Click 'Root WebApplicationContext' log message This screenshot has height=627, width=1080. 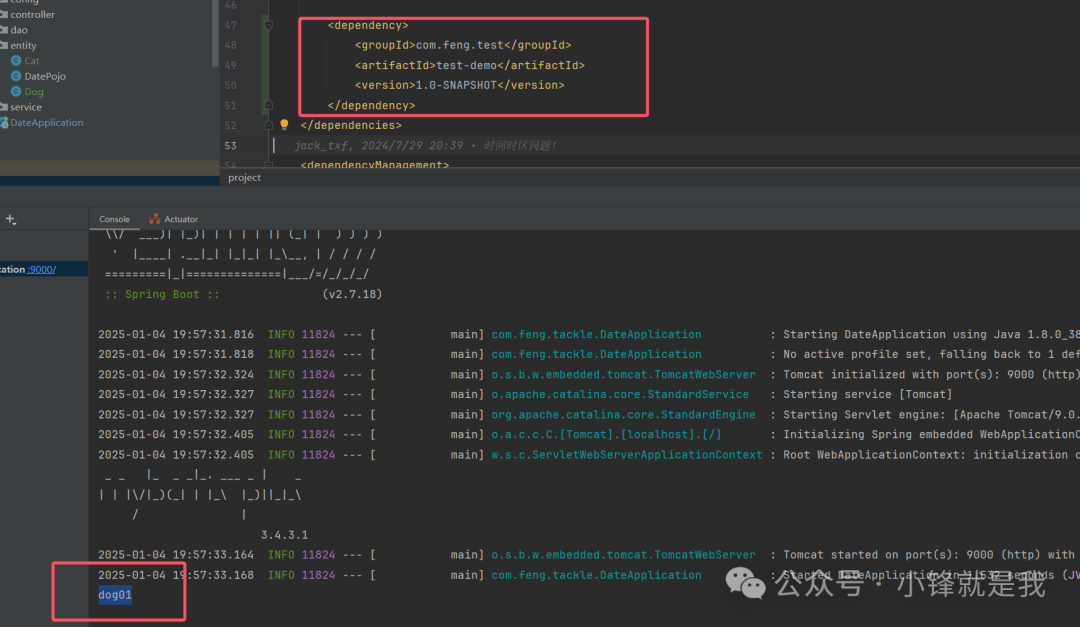pos(931,455)
